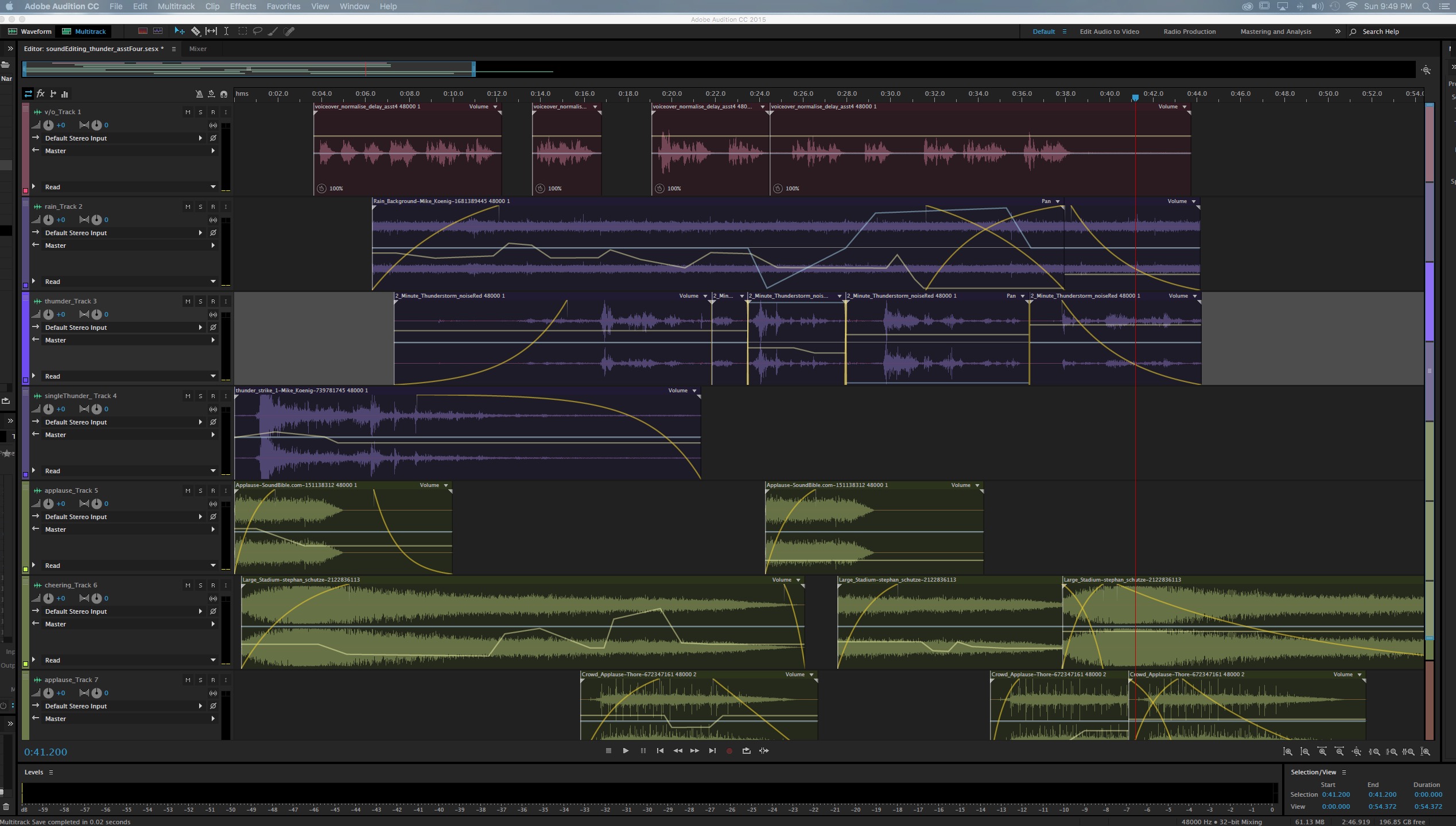Switch to the Mixer tab

tap(198, 49)
